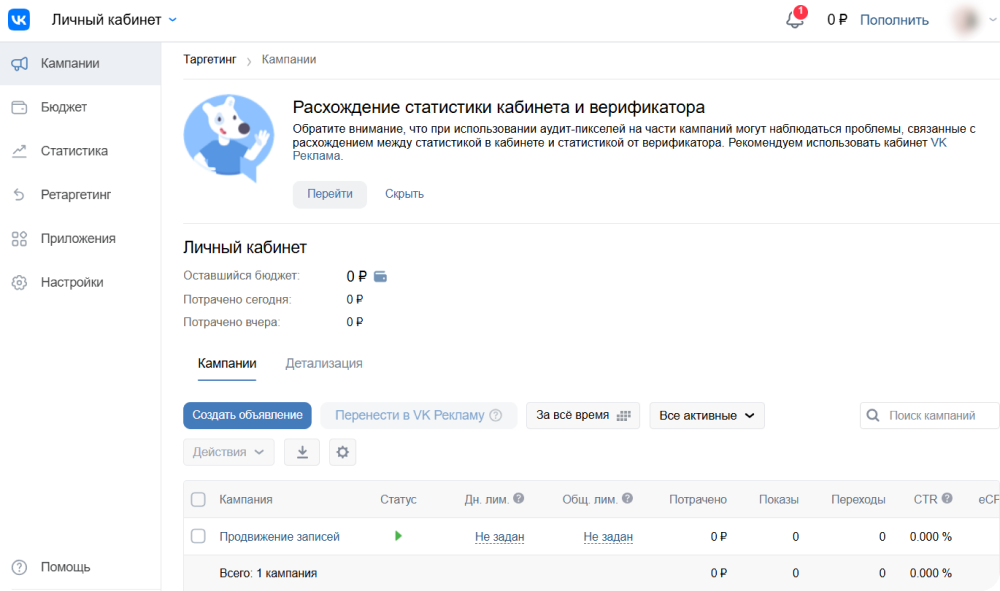
Task: Click help icon beside CTR
Action: click(947, 499)
